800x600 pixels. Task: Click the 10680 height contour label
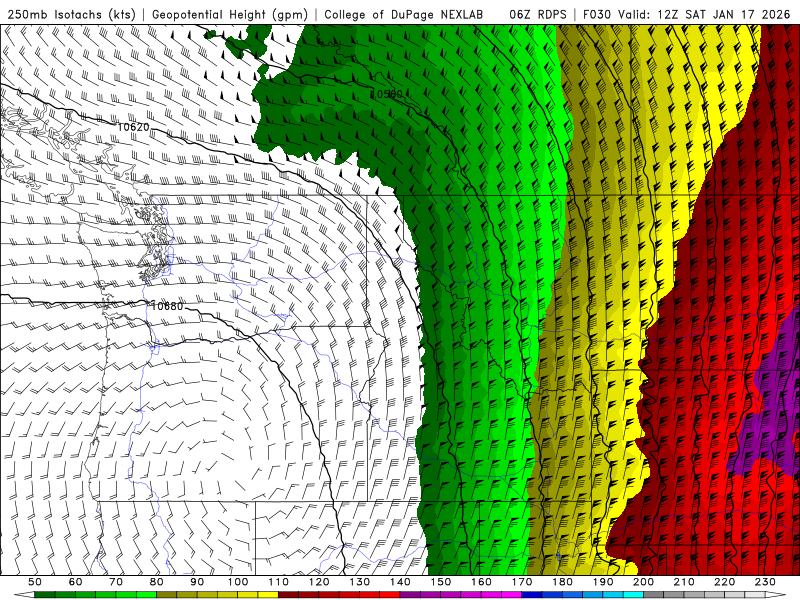coord(167,306)
